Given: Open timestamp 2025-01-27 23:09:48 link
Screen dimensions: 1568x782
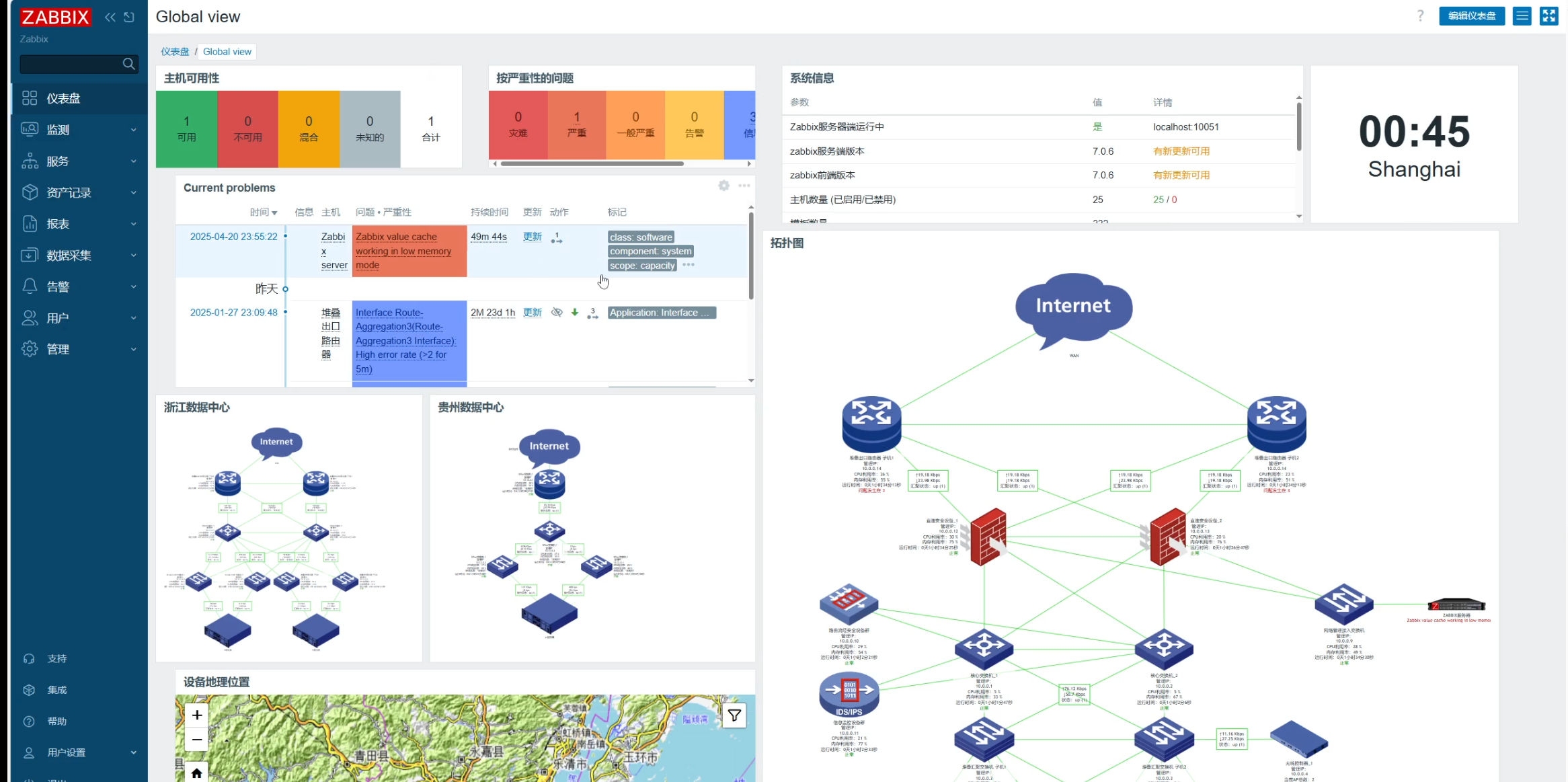Looking at the screenshot, I should tap(233, 313).
